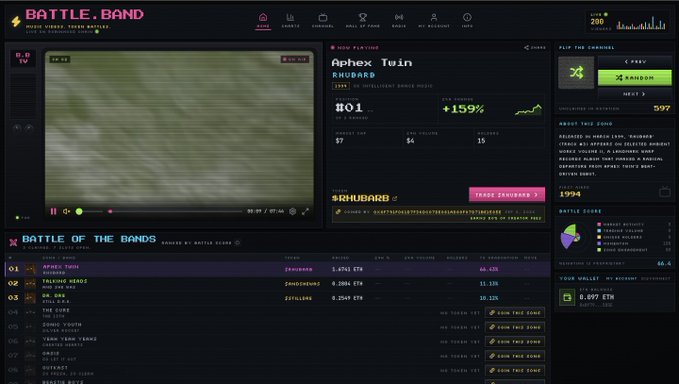Open the My Account nav tab
Viewport: 679px width, 384px height.
(x=433, y=20)
